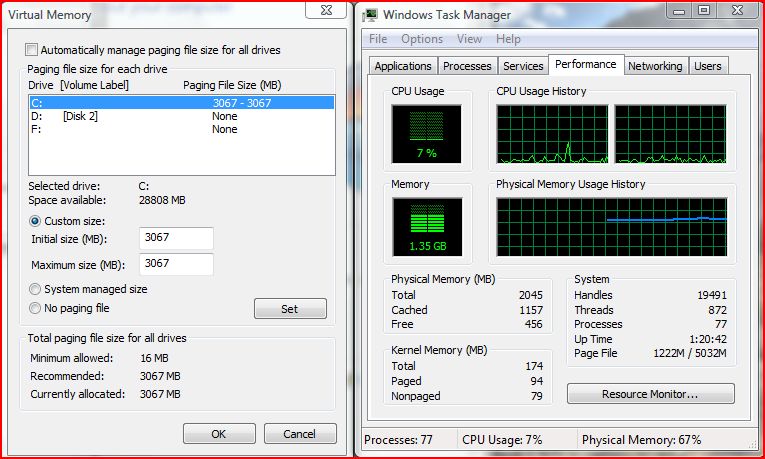Image resolution: width=765 pixels, height=459 pixels.
Task: Click the Memory 1.35 GB meter
Action: tap(427, 227)
